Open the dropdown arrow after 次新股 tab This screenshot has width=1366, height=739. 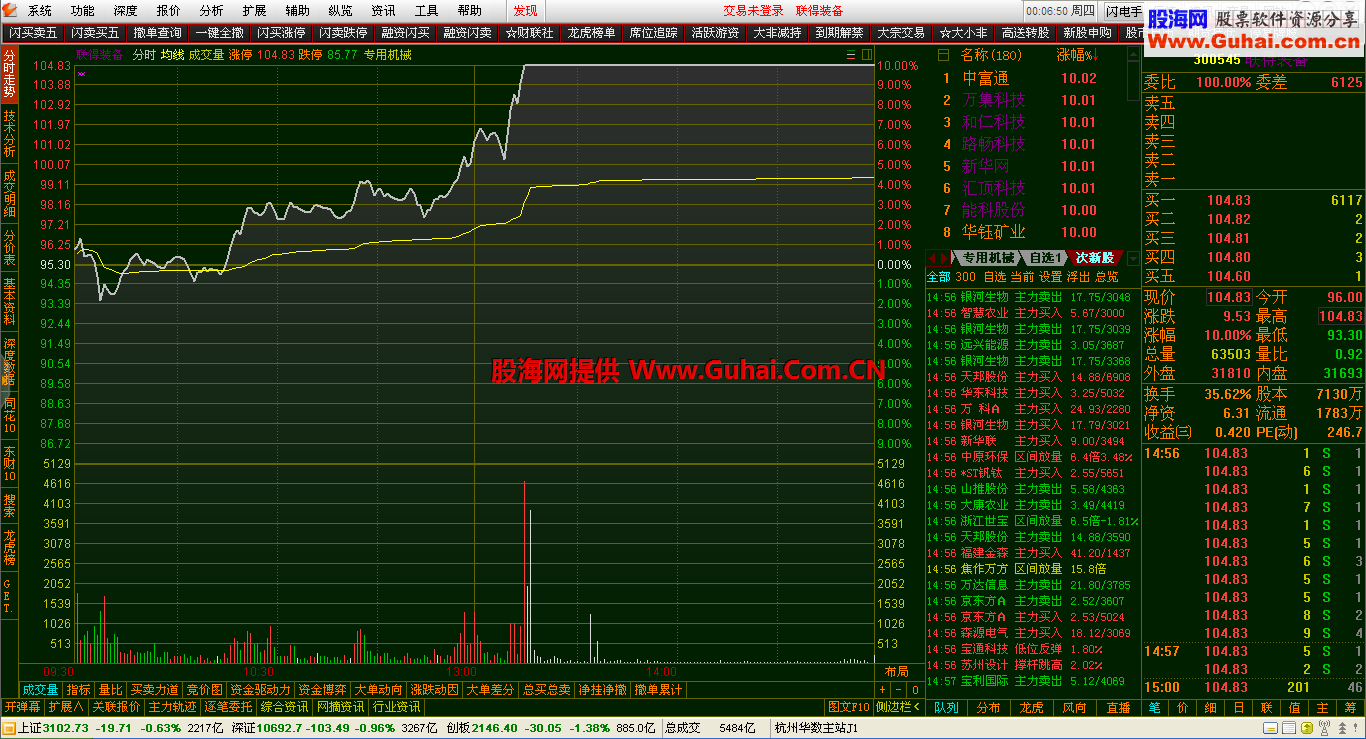(x=1133, y=258)
